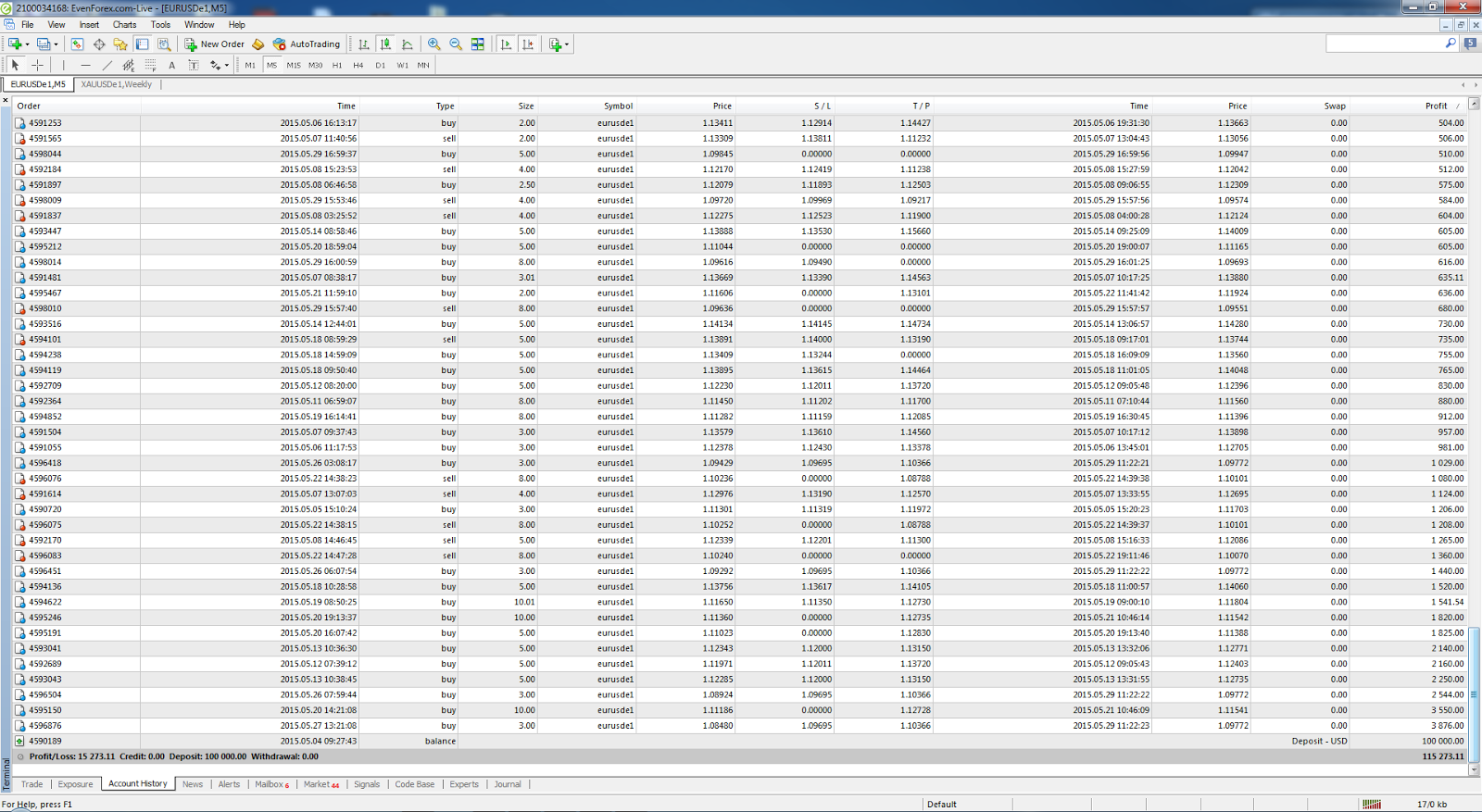The height and width of the screenshot is (812, 1482).
Task: Open the File menu
Action: 28,25
